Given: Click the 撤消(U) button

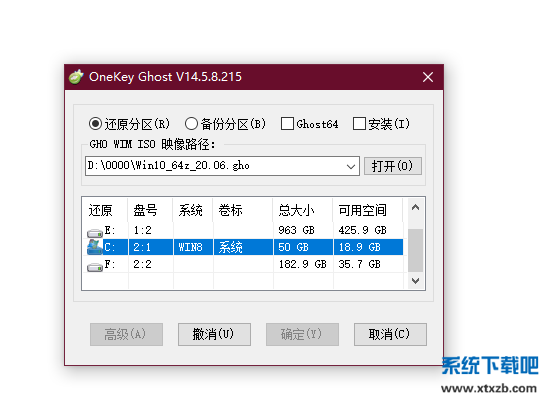Looking at the screenshot, I should [214, 334].
